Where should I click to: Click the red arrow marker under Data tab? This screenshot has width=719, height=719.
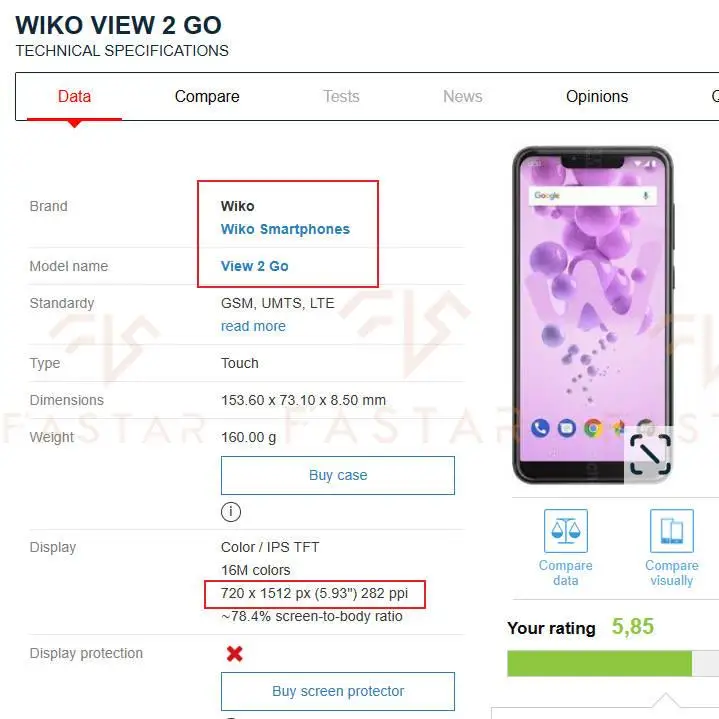coord(74,123)
